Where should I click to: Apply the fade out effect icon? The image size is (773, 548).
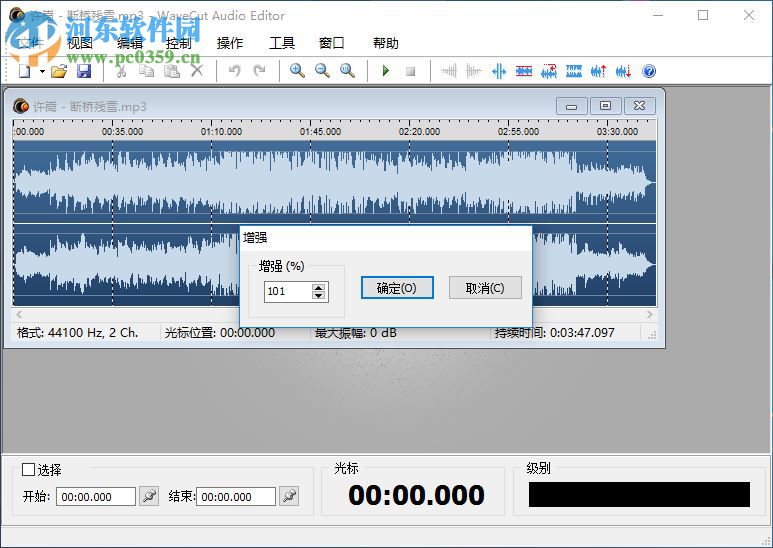473,71
